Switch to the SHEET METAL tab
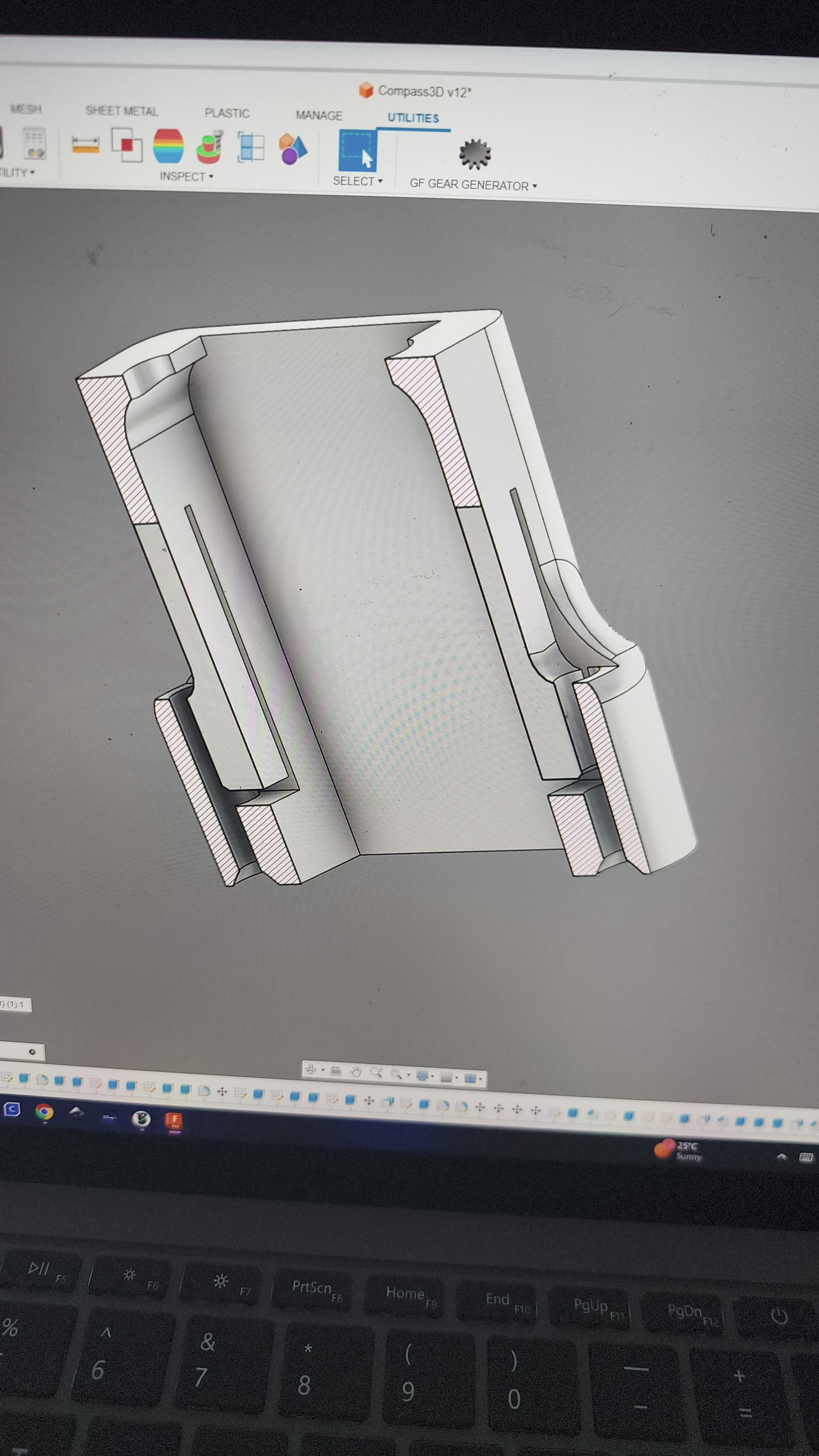819x1456 pixels. (x=122, y=111)
